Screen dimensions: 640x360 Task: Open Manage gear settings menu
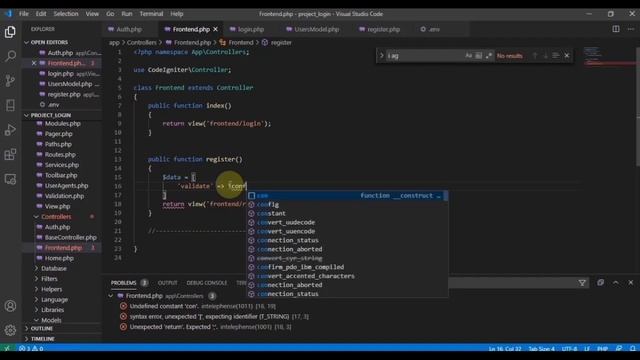tap(10, 330)
